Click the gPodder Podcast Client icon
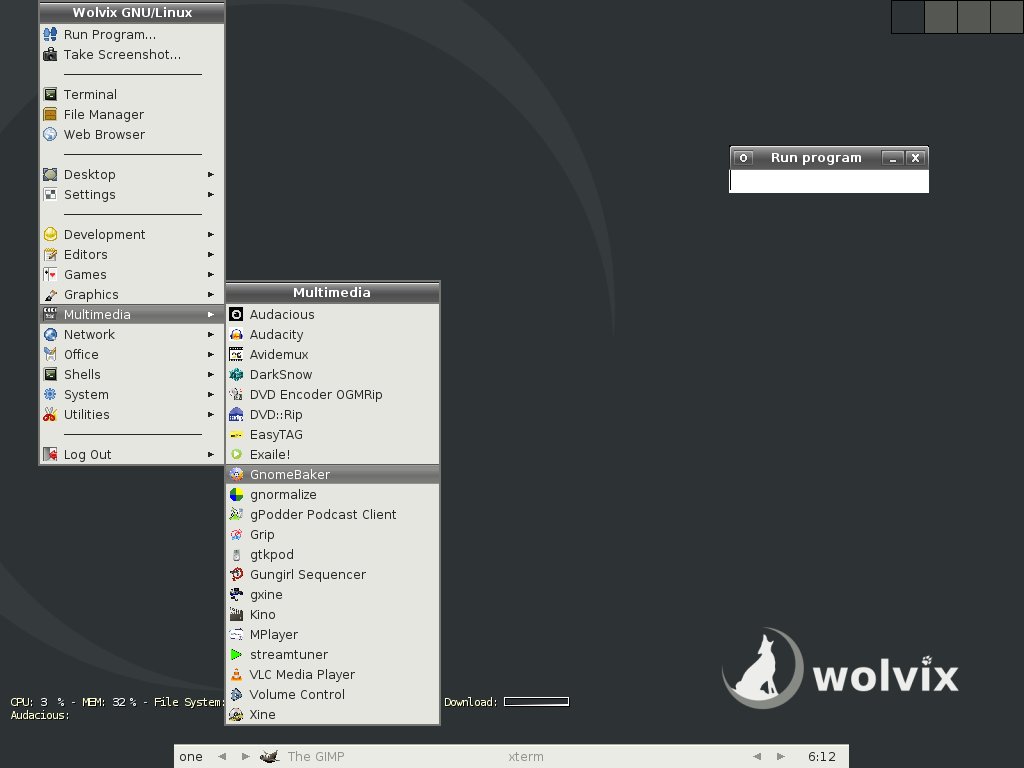Viewport: 1024px width, 768px height. (x=236, y=515)
